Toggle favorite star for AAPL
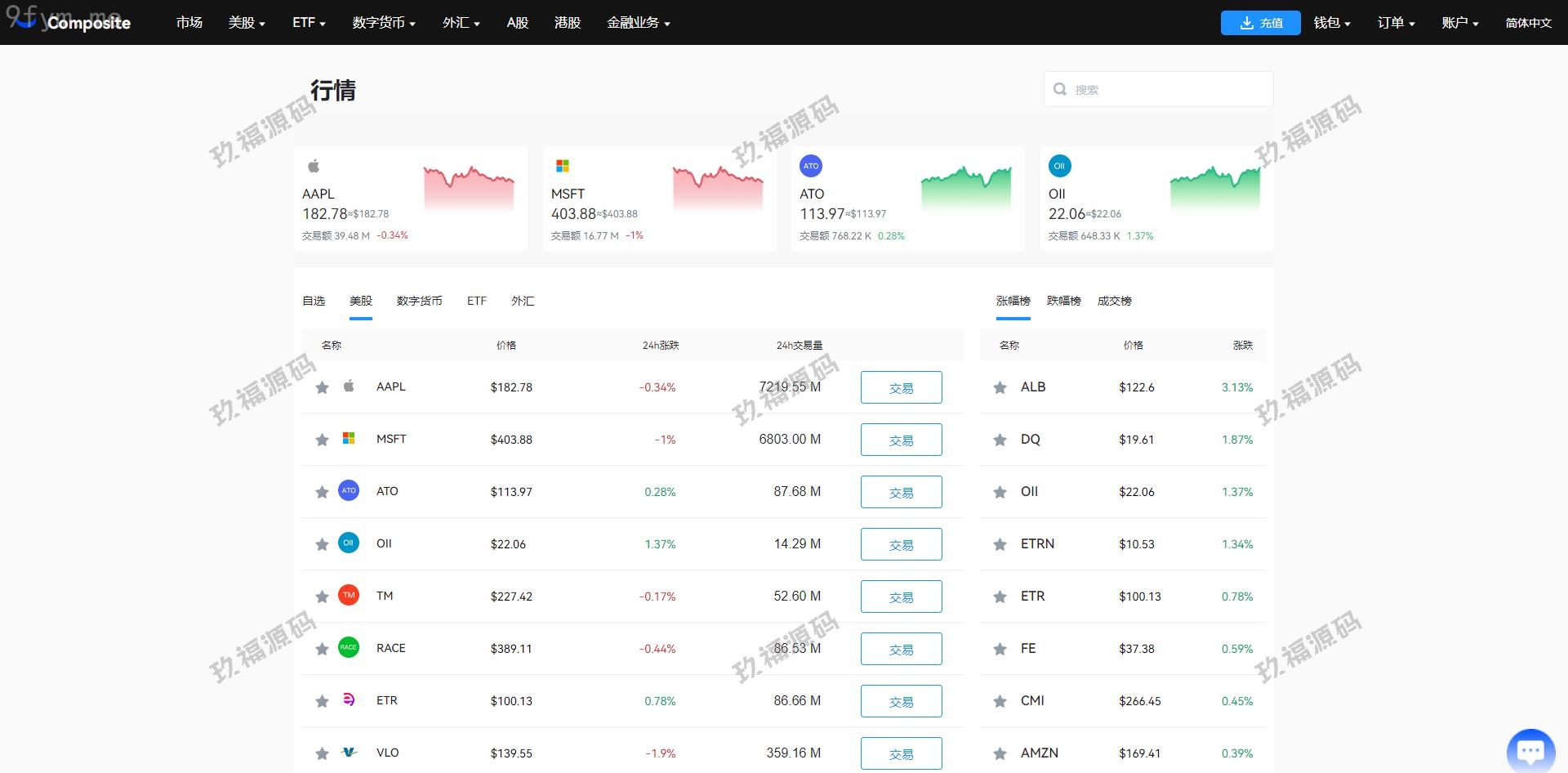 [x=322, y=387]
